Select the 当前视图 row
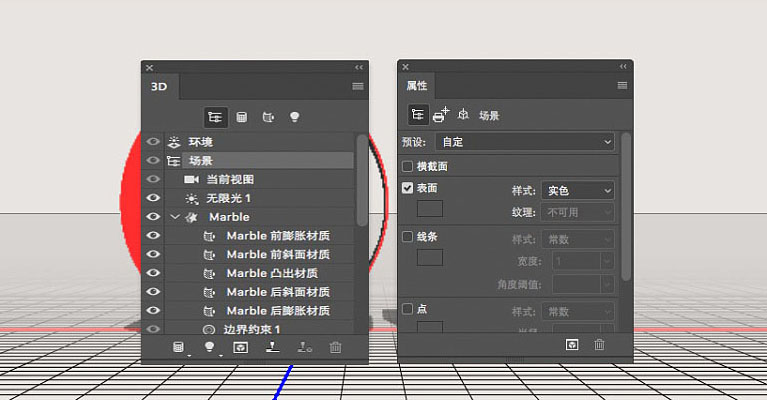Viewport: 767px width, 400px height. coord(259,179)
